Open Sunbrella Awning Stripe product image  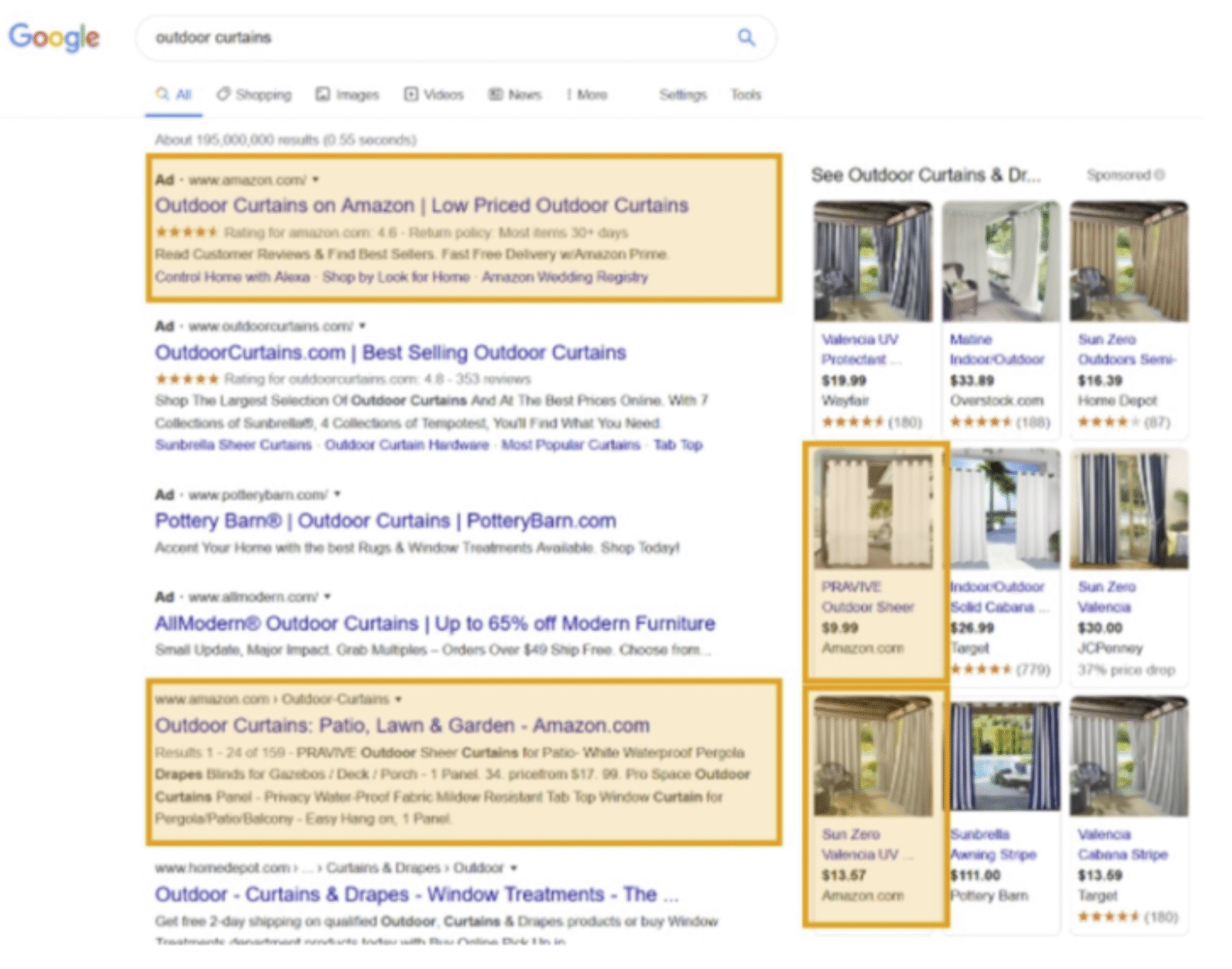pos(1004,757)
